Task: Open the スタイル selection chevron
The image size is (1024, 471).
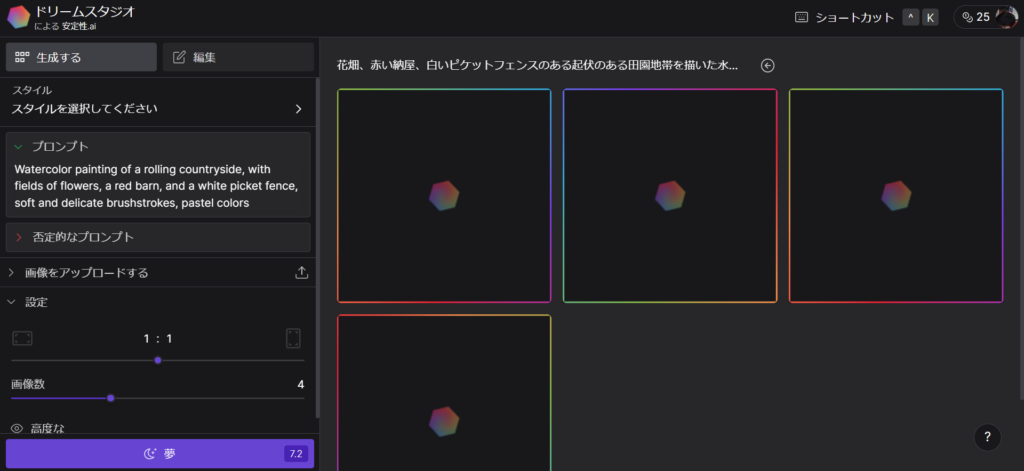Action: (x=298, y=108)
